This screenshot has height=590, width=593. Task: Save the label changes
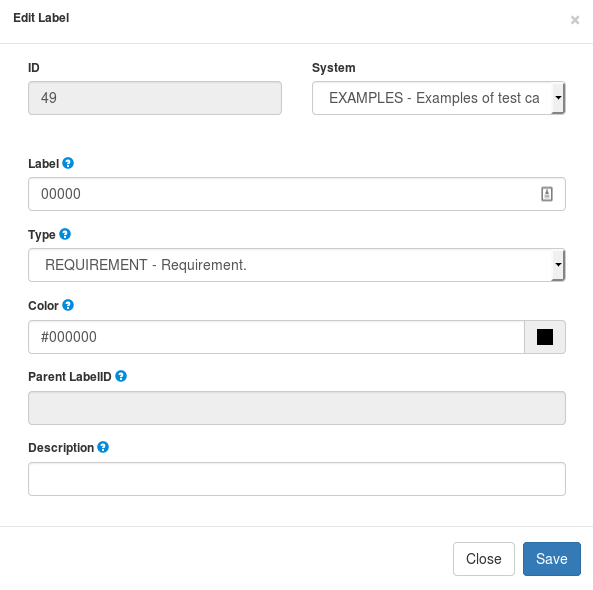click(x=552, y=559)
